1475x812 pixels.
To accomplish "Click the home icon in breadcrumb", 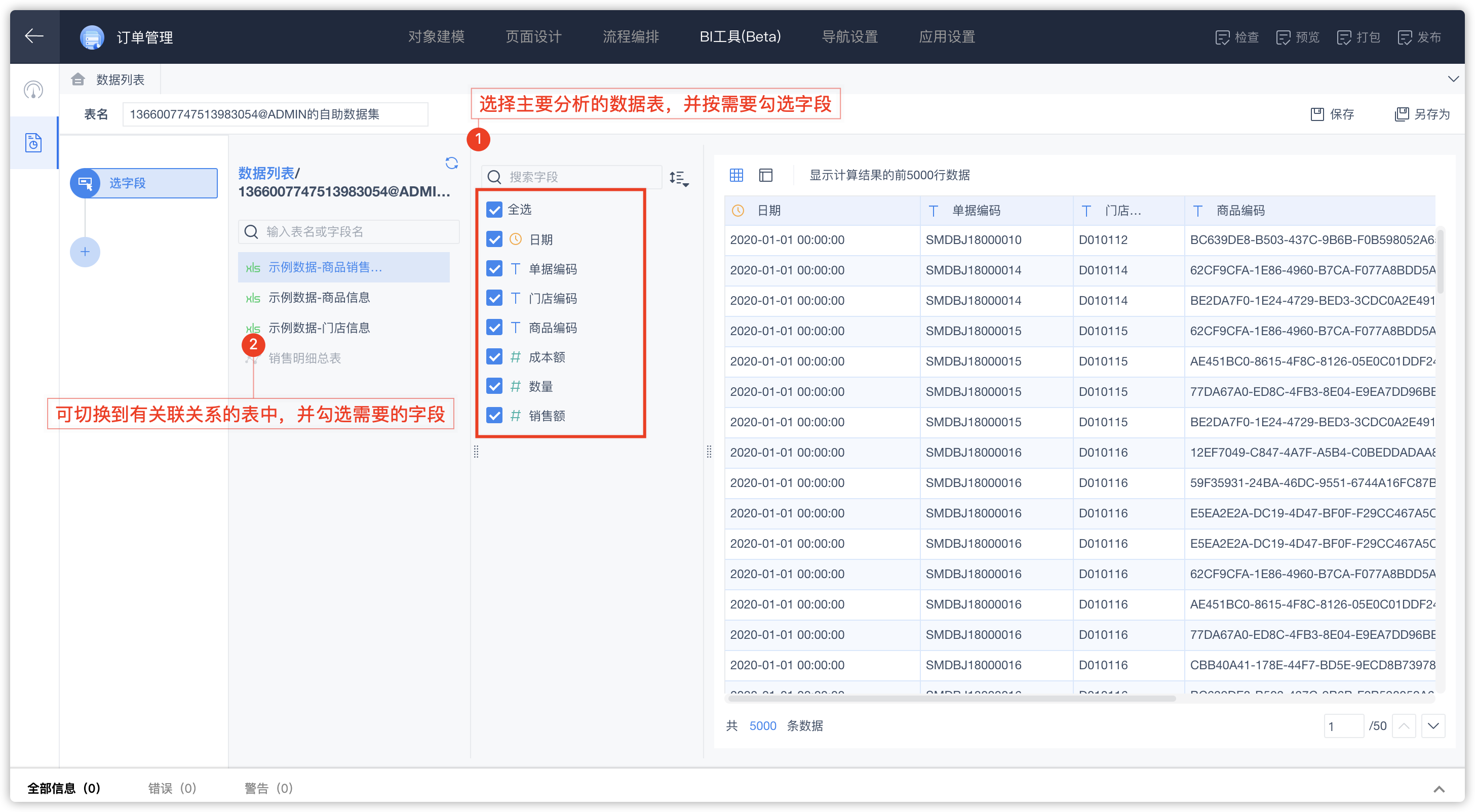I will pos(78,79).
